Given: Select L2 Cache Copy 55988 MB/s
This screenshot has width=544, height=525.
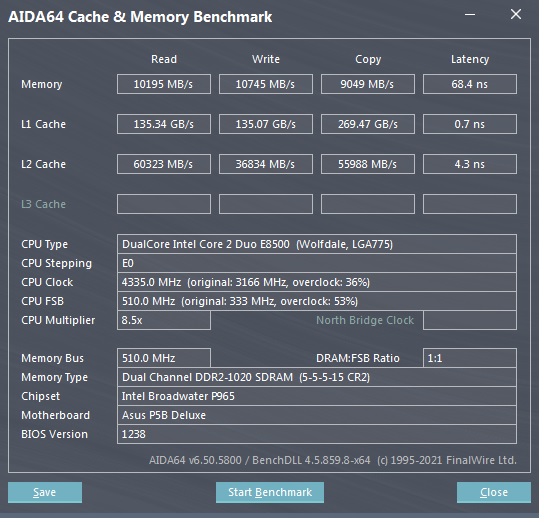Looking at the screenshot, I should coord(368,164).
